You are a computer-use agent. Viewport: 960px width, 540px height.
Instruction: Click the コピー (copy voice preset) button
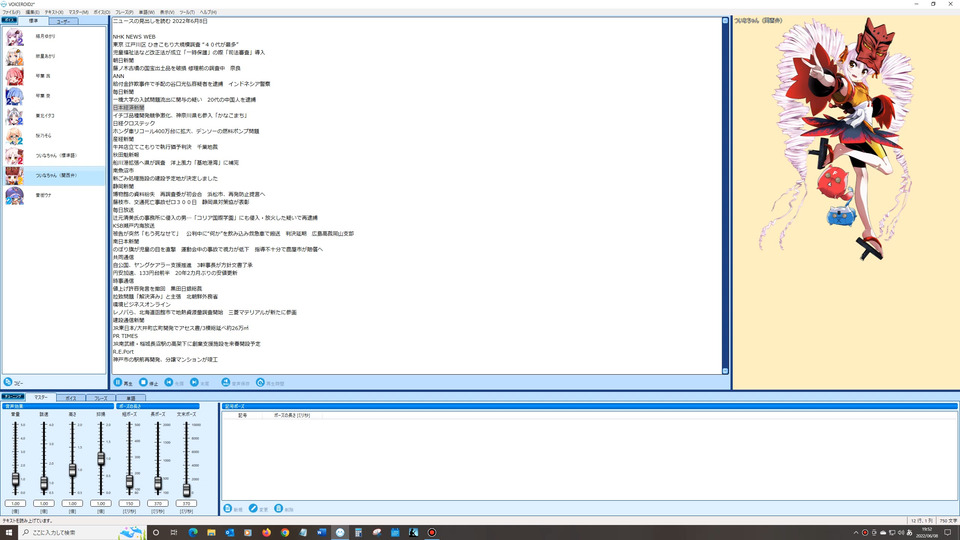coord(13,382)
